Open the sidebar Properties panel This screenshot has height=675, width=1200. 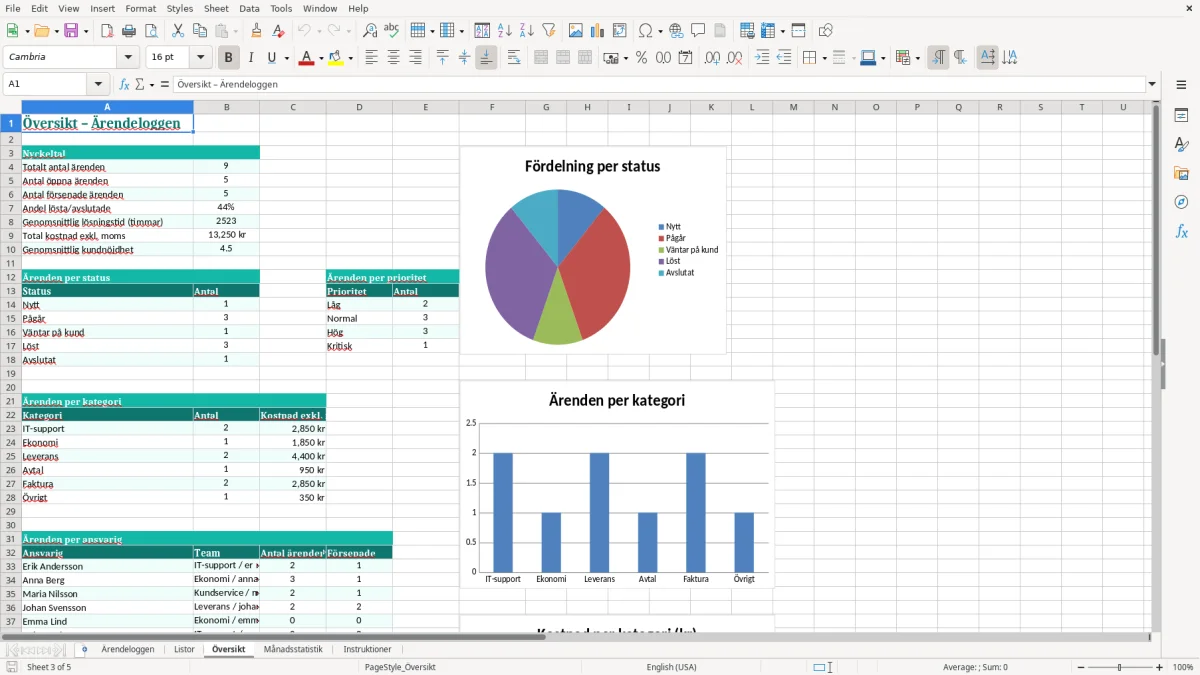coord(1181,116)
